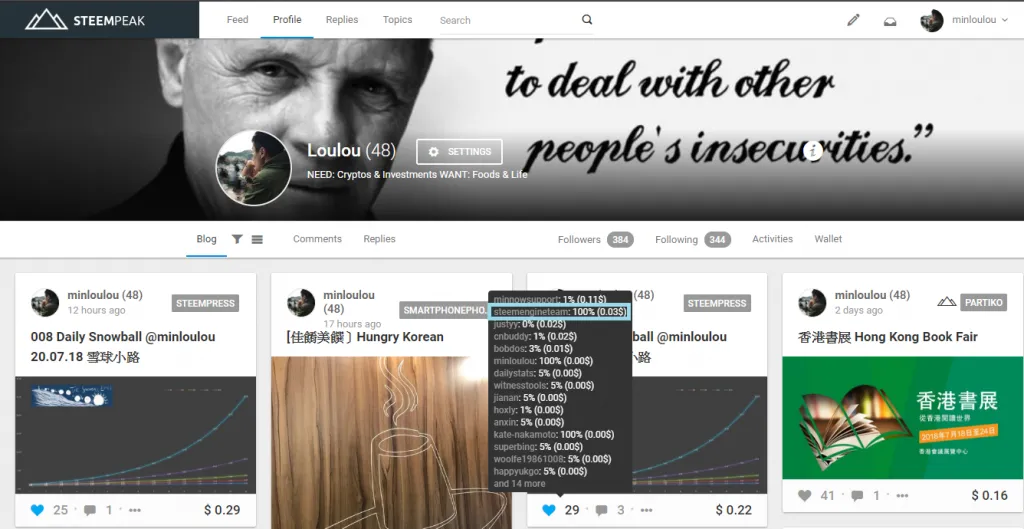The image size is (1024, 529).
Task: Click the minloulou avatar in top bar
Action: 931,20
